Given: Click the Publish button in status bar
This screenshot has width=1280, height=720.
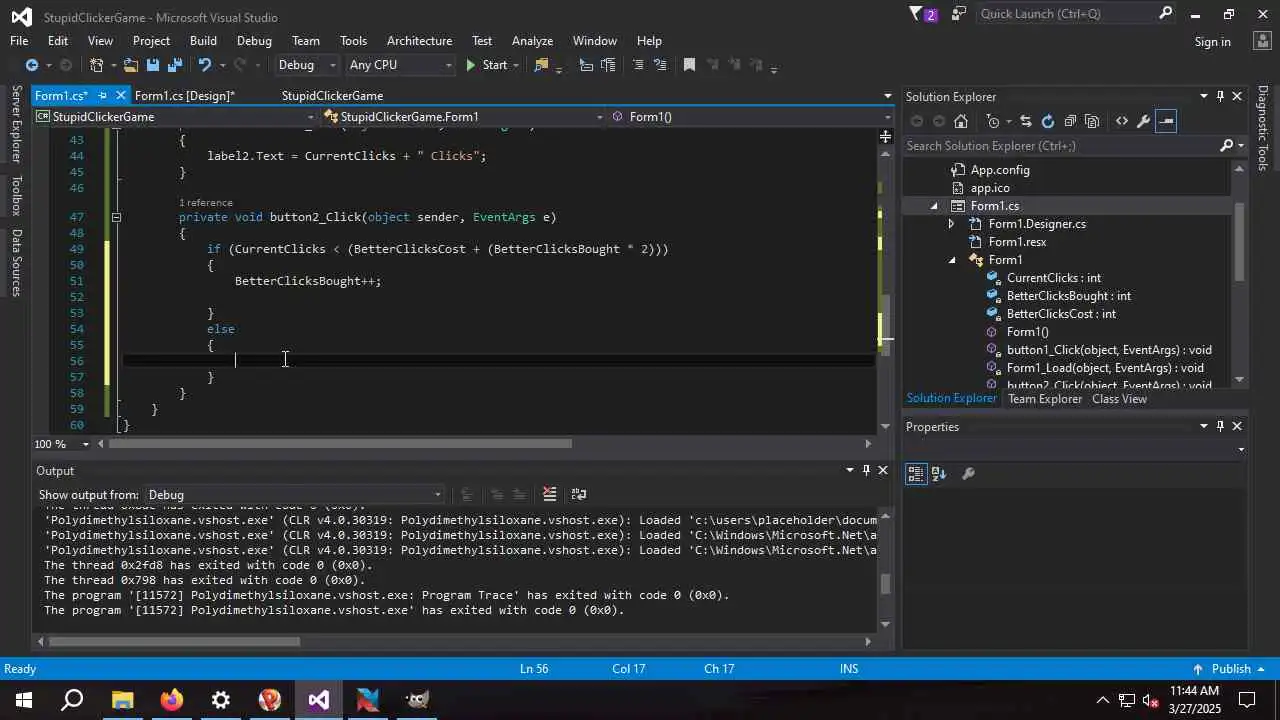Looking at the screenshot, I should coord(1231,669).
